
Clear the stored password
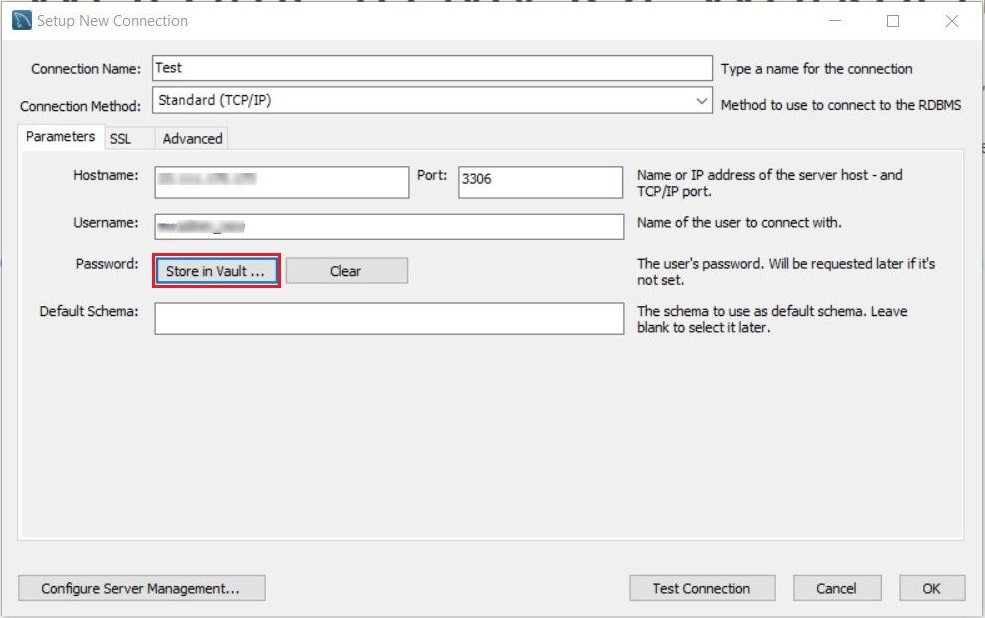click(346, 271)
